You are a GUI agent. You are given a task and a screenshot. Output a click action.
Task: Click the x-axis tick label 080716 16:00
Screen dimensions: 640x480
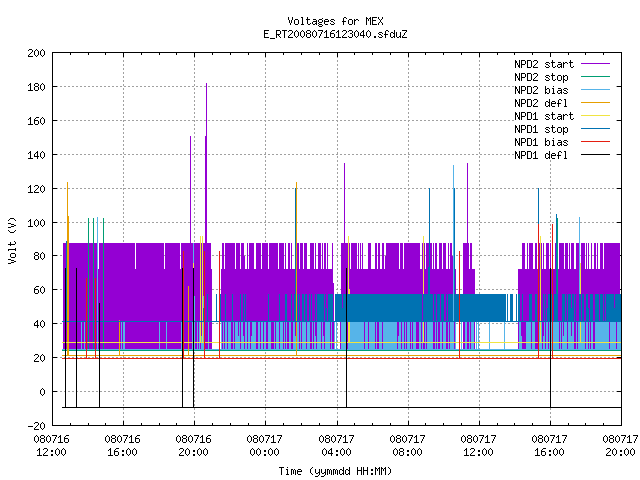(122, 446)
